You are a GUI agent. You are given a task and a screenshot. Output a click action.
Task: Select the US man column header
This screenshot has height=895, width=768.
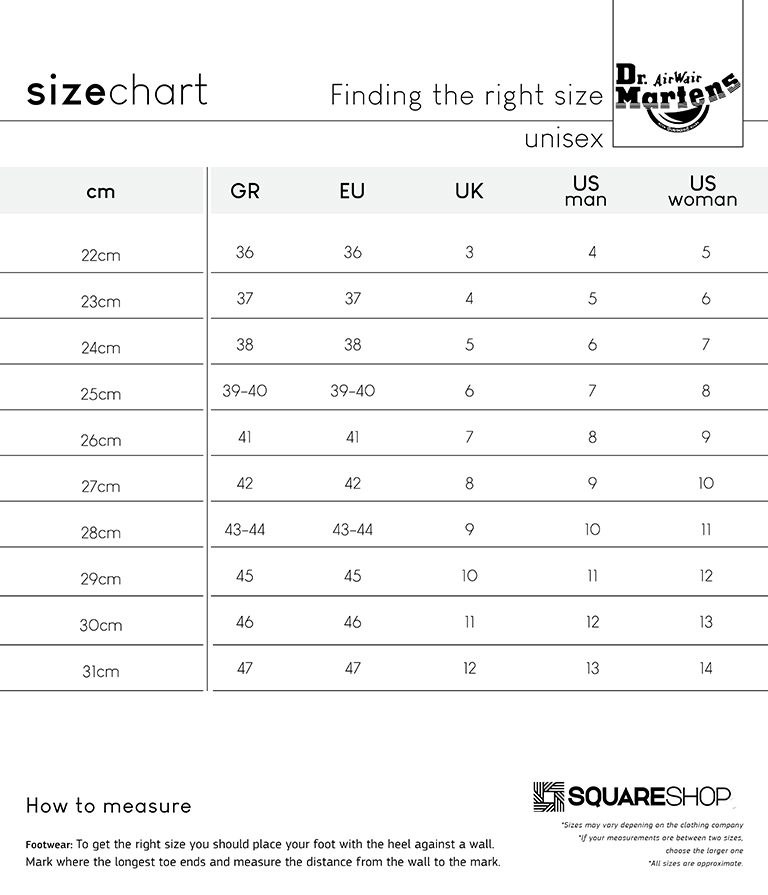586,191
